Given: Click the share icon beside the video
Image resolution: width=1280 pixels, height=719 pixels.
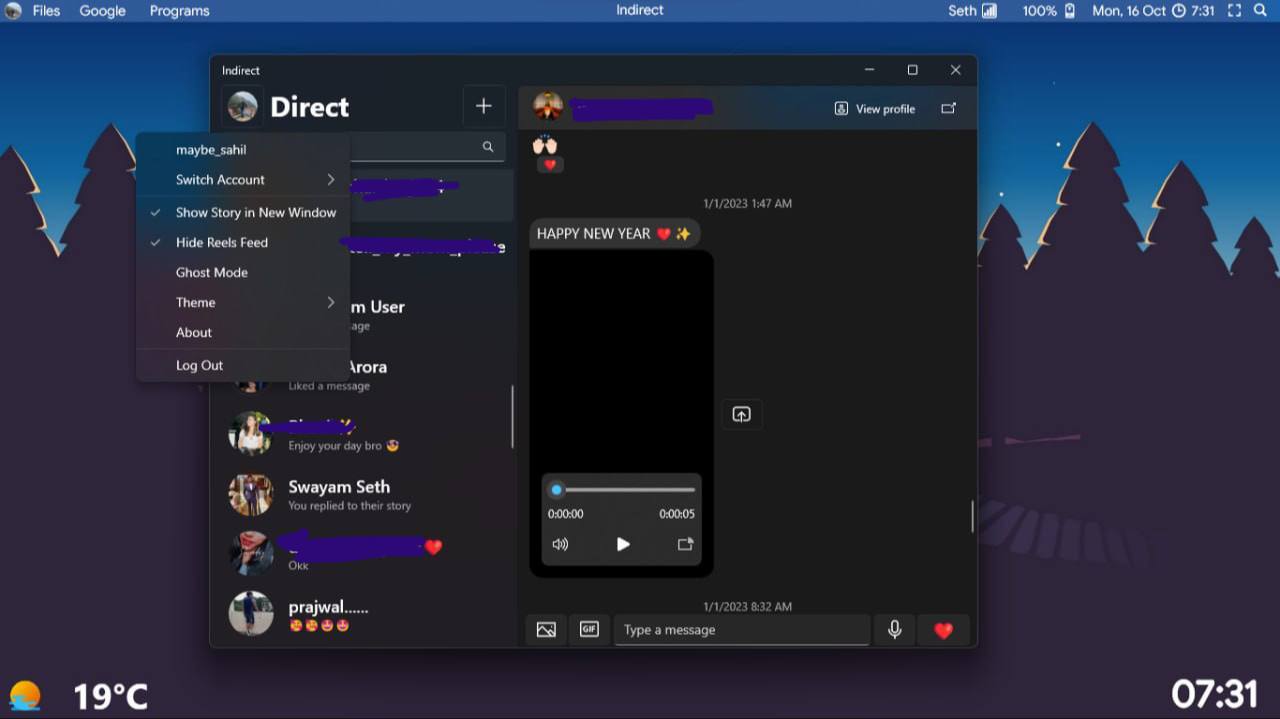Looking at the screenshot, I should point(741,414).
